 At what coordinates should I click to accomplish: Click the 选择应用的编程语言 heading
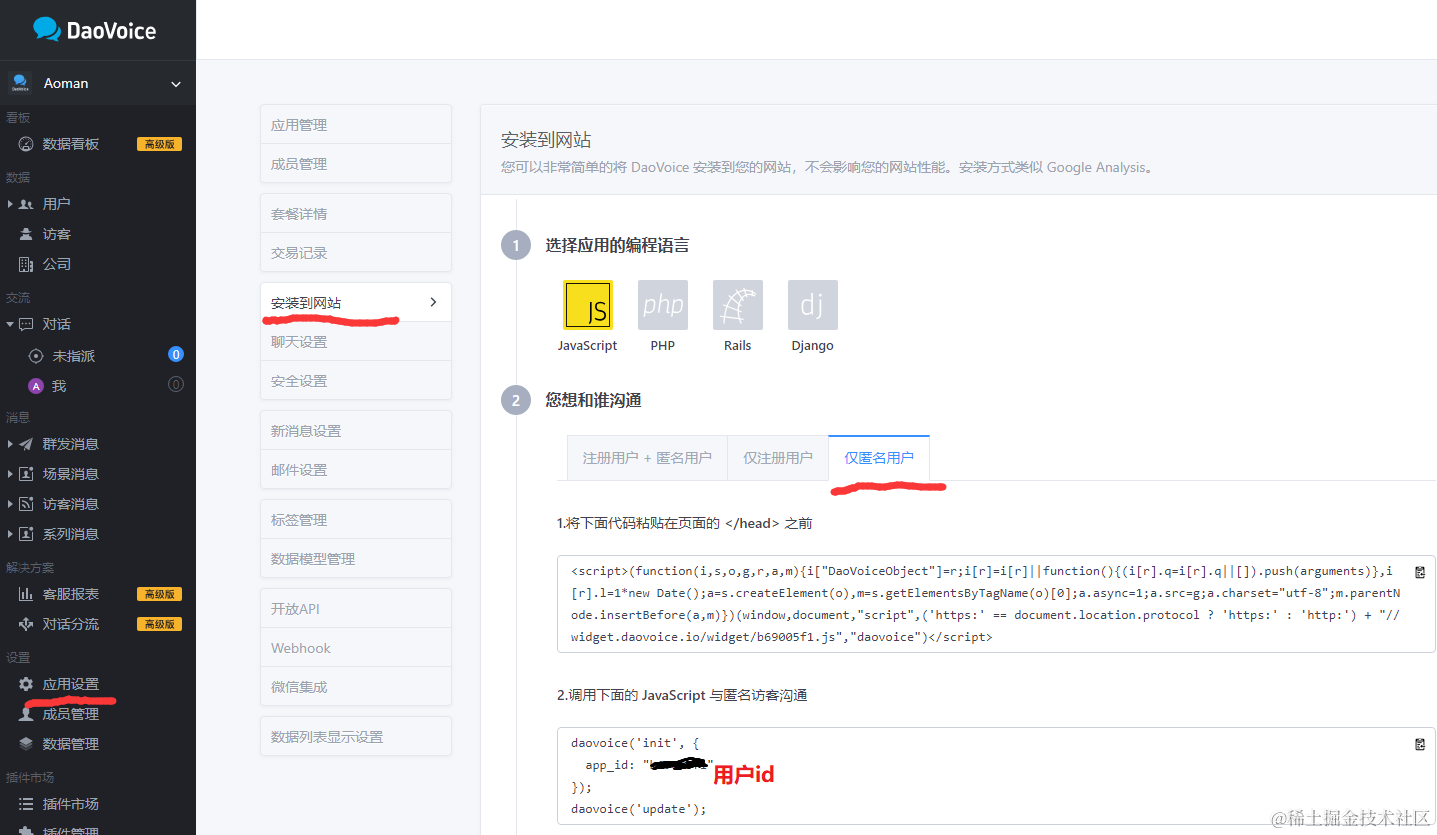617,245
